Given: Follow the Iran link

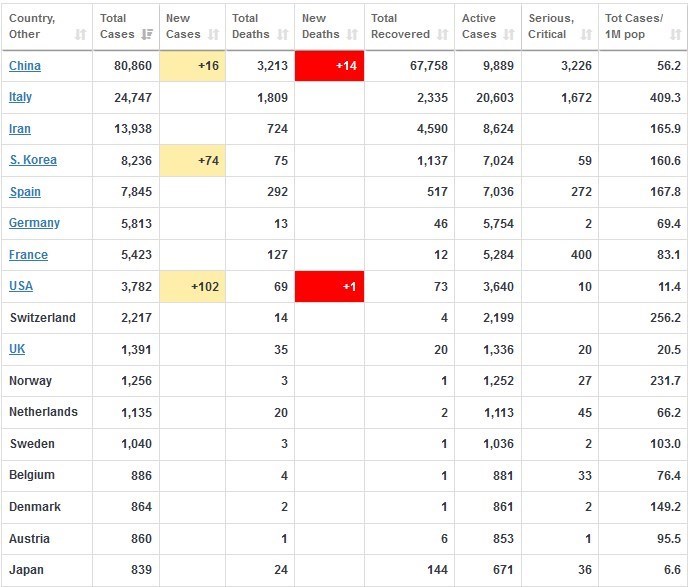Looking at the screenshot, I should (20, 129).
